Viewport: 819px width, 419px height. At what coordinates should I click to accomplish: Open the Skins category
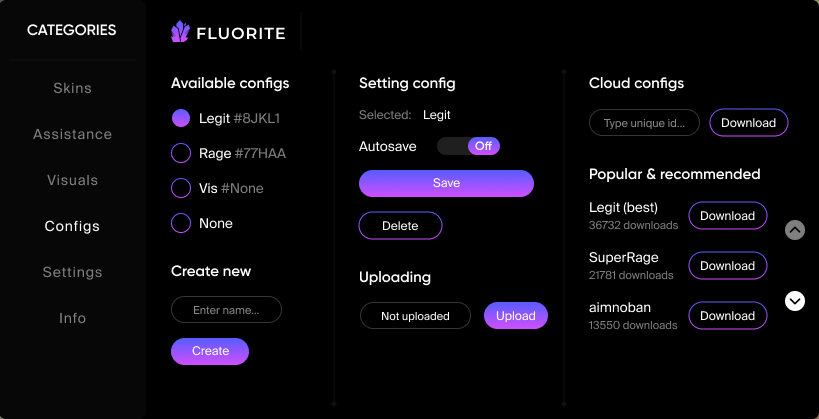pyautogui.click(x=72, y=88)
